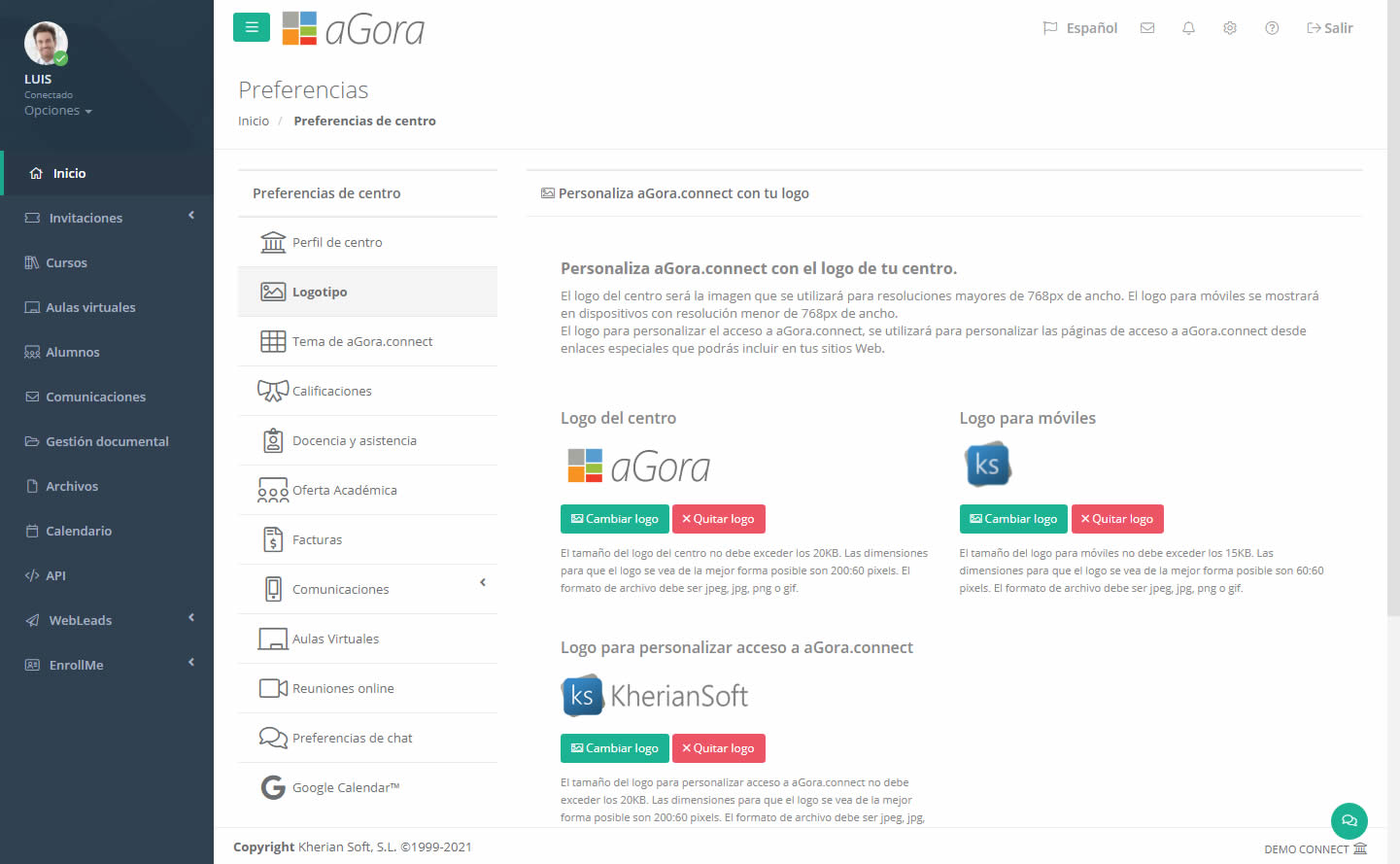Click Quitar logo under Logo para móviles
Image resolution: width=1400 pixels, height=864 pixels.
click(1117, 519)
